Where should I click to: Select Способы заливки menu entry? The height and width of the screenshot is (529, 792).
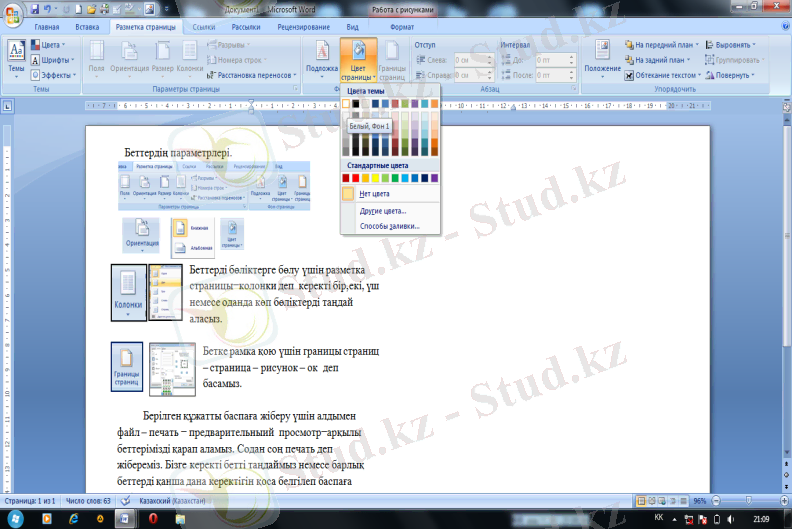[x=389, y=226]
